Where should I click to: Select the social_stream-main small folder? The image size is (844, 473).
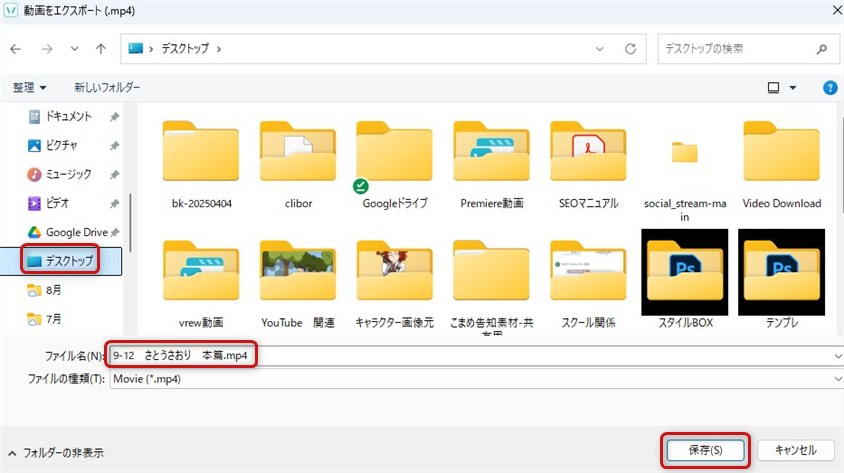point(685,153)
